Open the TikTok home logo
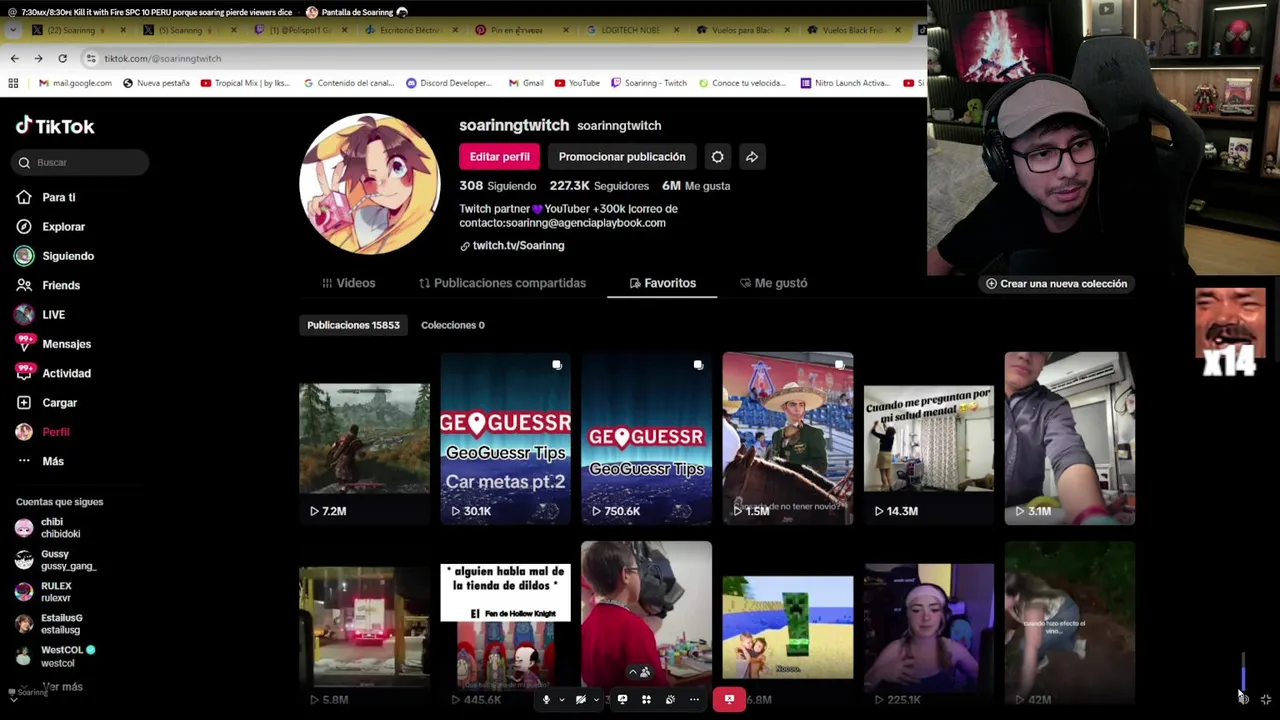 coord(55,126)
